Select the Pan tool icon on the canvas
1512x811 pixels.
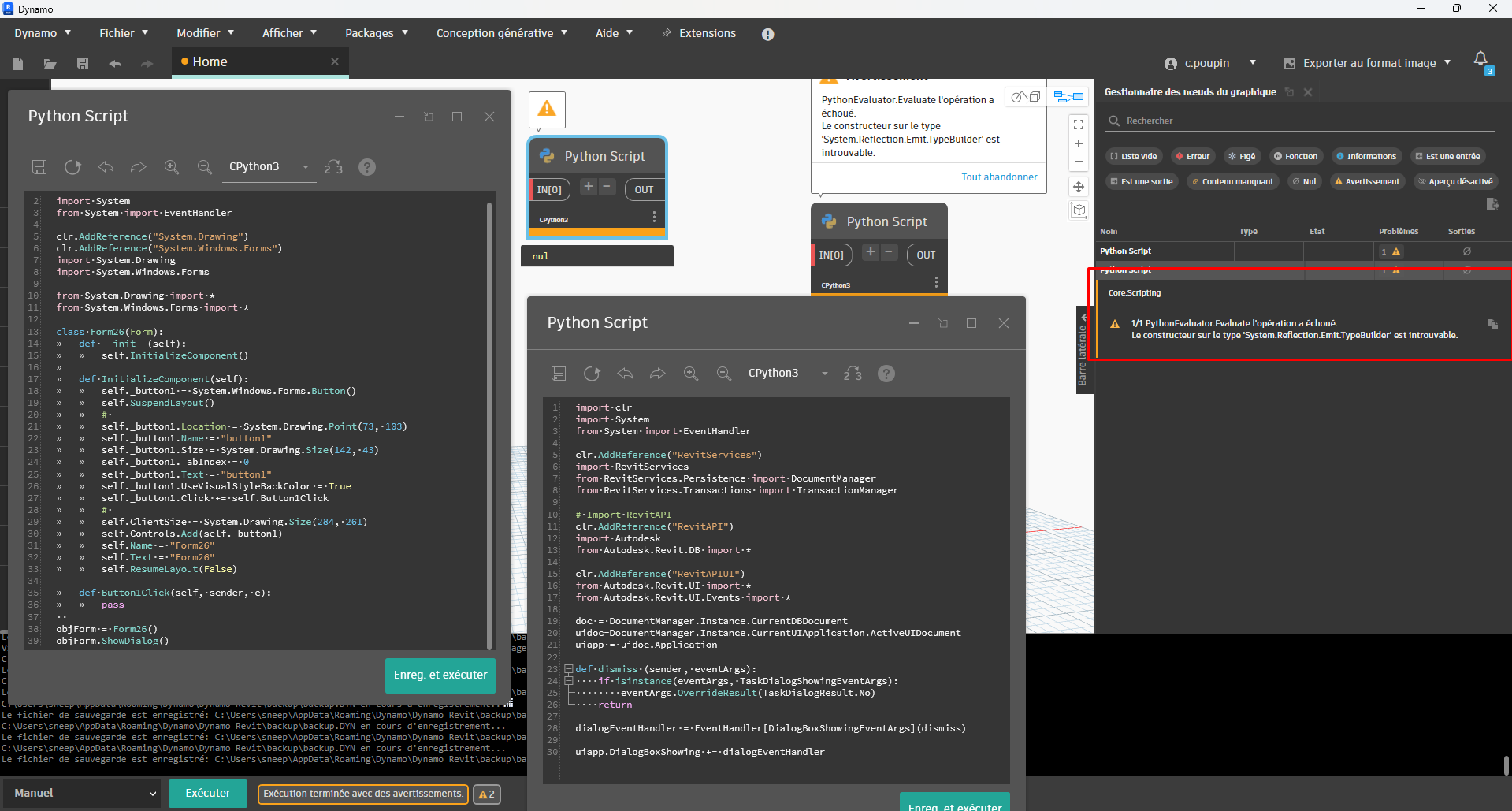(x=1079, y=187)
